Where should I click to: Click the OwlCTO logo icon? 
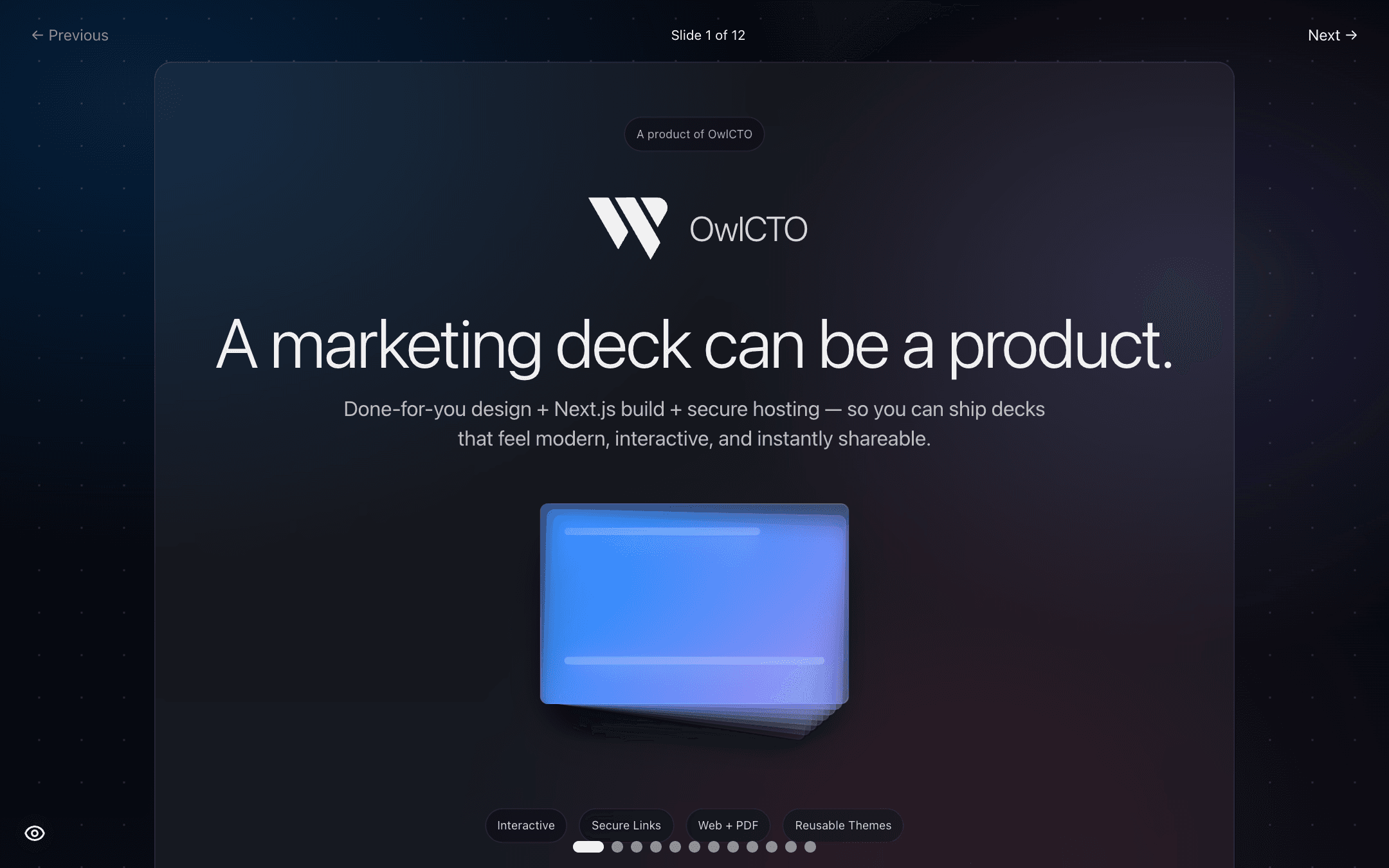627,228
